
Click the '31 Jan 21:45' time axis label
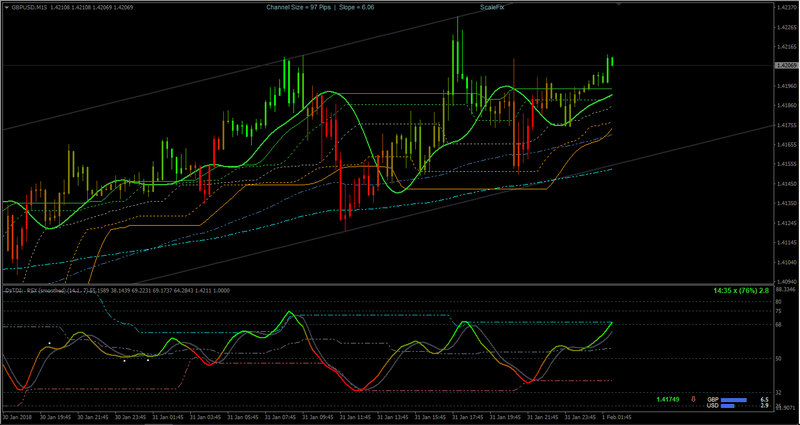pos(544,417)
